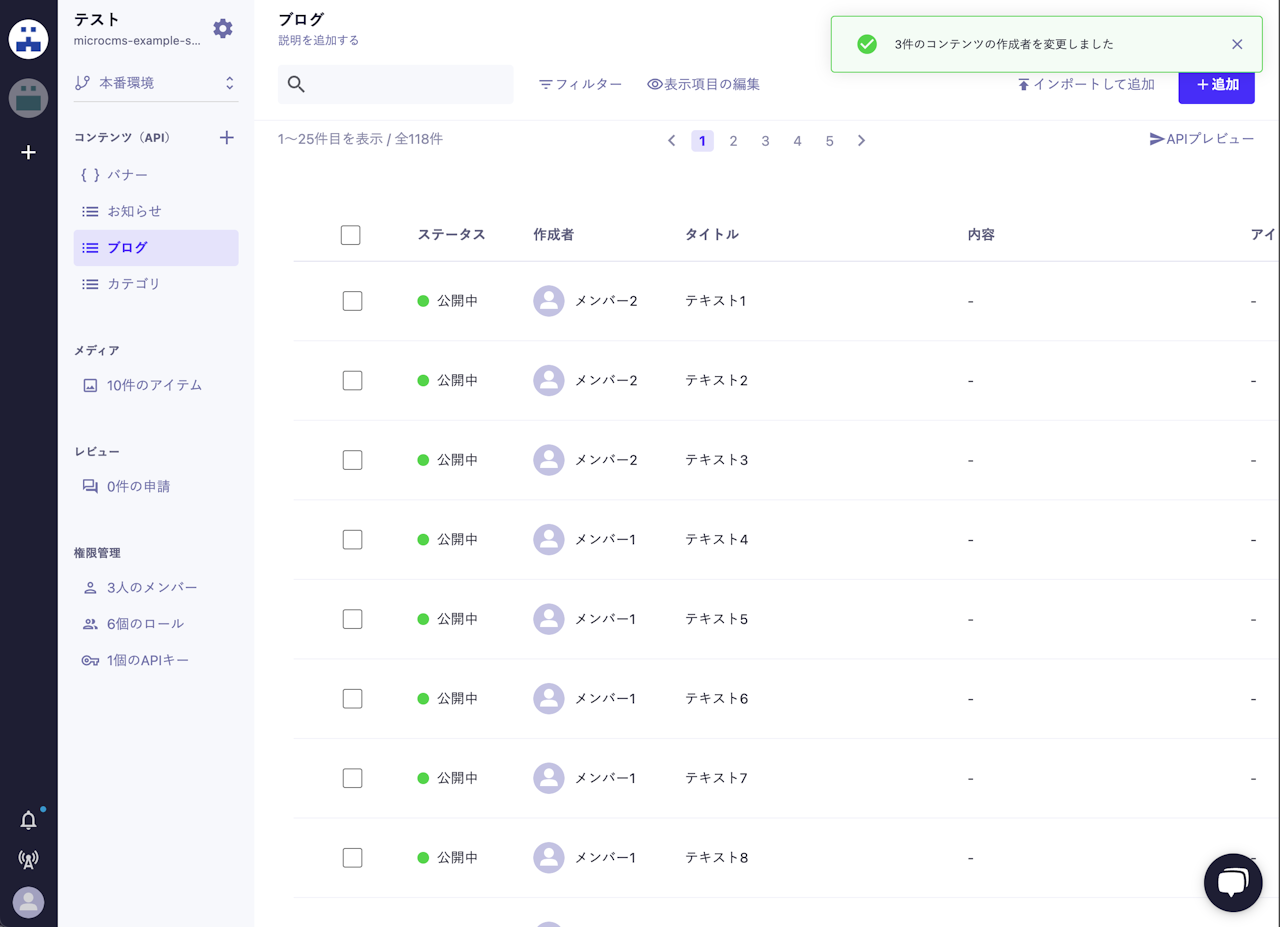This screenshot has height=927, width=1280.
Task: Go to page 3 of the blog list
Action: (x=765, y=141)
